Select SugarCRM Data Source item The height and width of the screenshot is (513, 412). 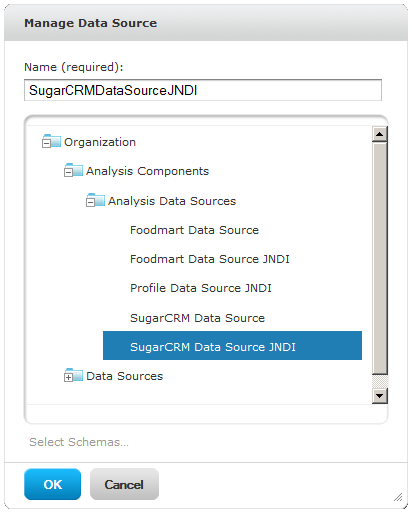(x=197, y=318)
